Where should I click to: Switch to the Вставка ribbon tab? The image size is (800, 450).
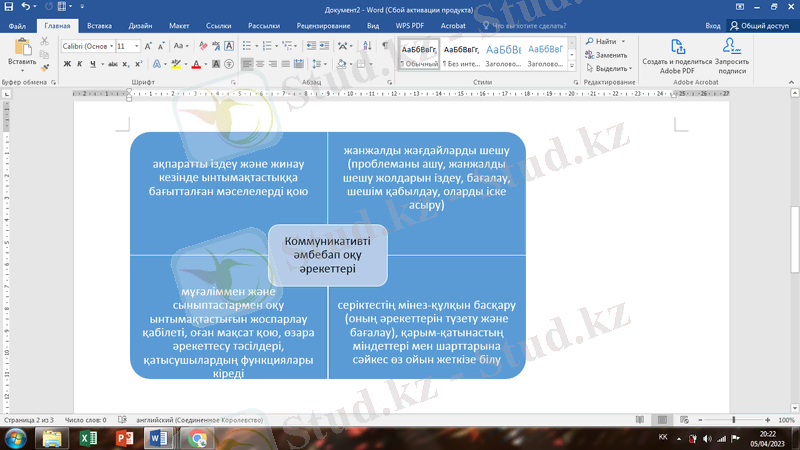99,24
